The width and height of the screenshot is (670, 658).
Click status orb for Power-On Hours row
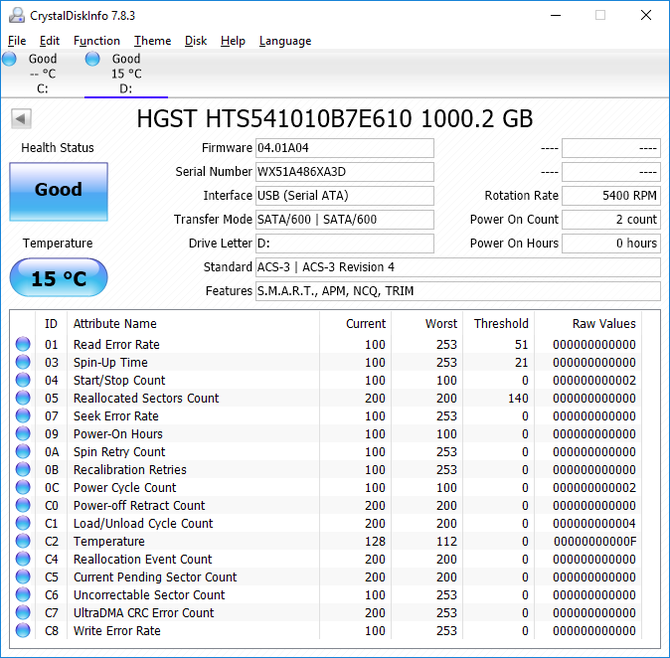[x=23, y=434]
